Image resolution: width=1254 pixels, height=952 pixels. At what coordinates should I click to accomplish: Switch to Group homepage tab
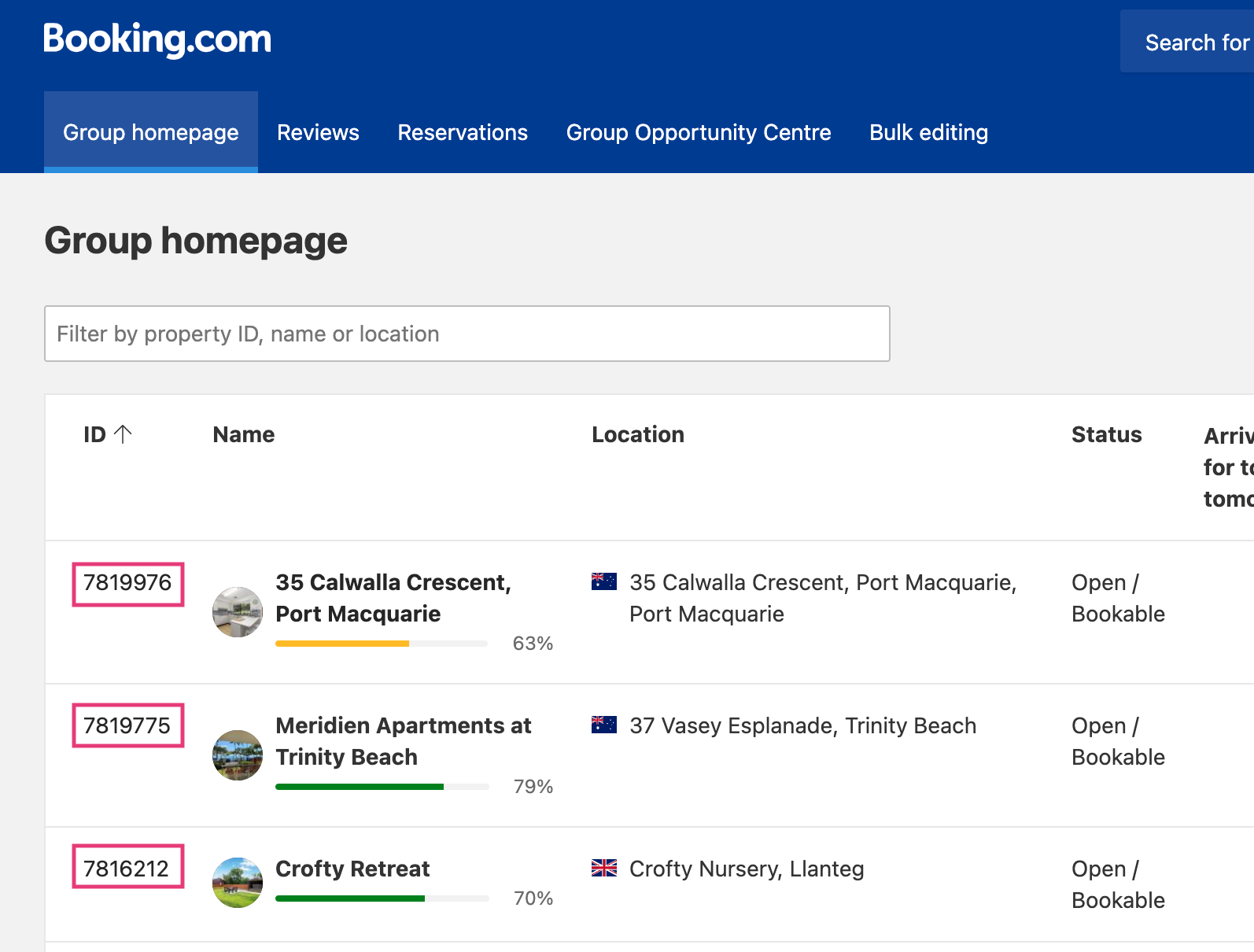pyautogui.click(x=151, y=132)
